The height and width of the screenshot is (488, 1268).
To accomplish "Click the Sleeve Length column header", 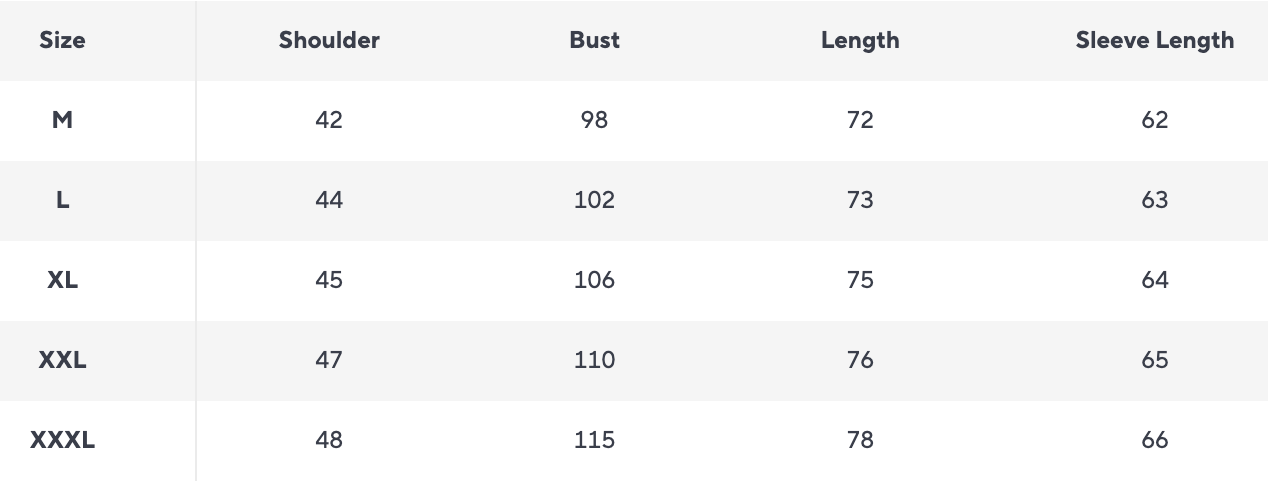I will pos(1154,41).
